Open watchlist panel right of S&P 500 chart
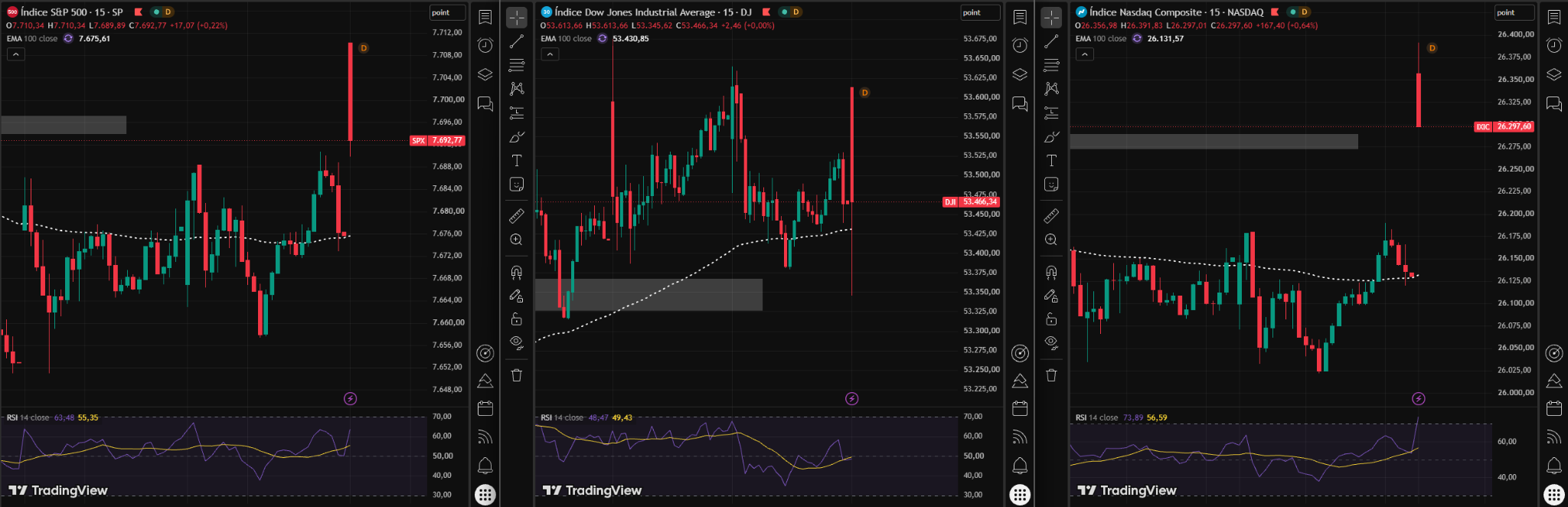 tap(485, 17)
